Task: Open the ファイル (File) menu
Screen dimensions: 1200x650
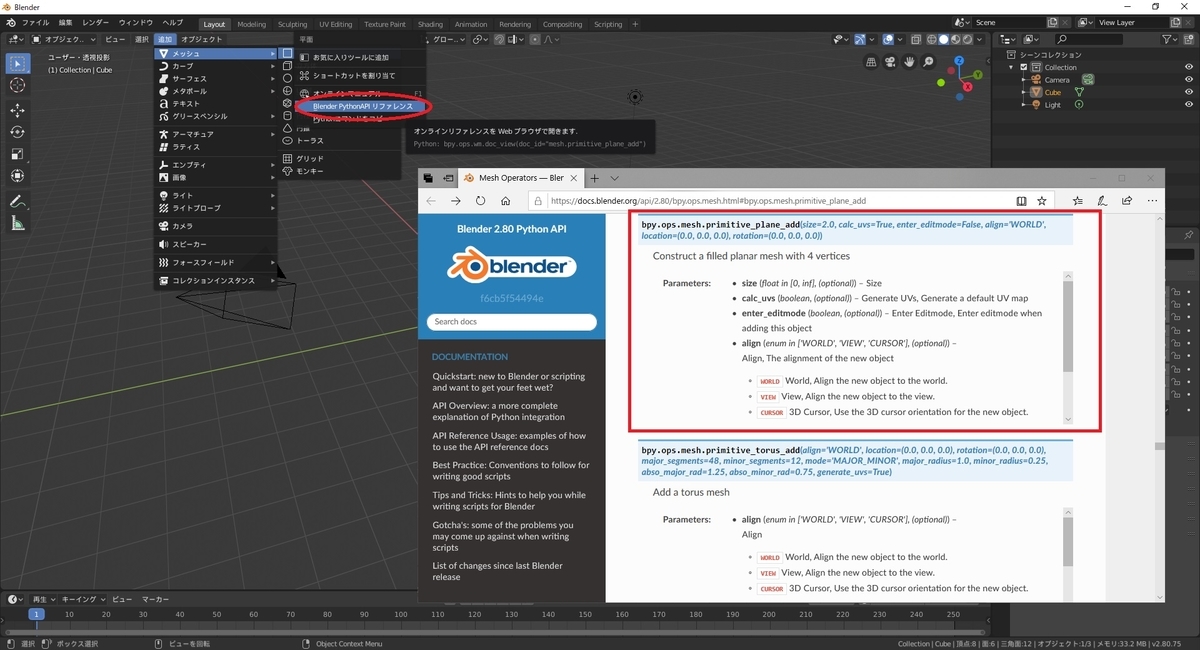Action: (x=35, y=22)
